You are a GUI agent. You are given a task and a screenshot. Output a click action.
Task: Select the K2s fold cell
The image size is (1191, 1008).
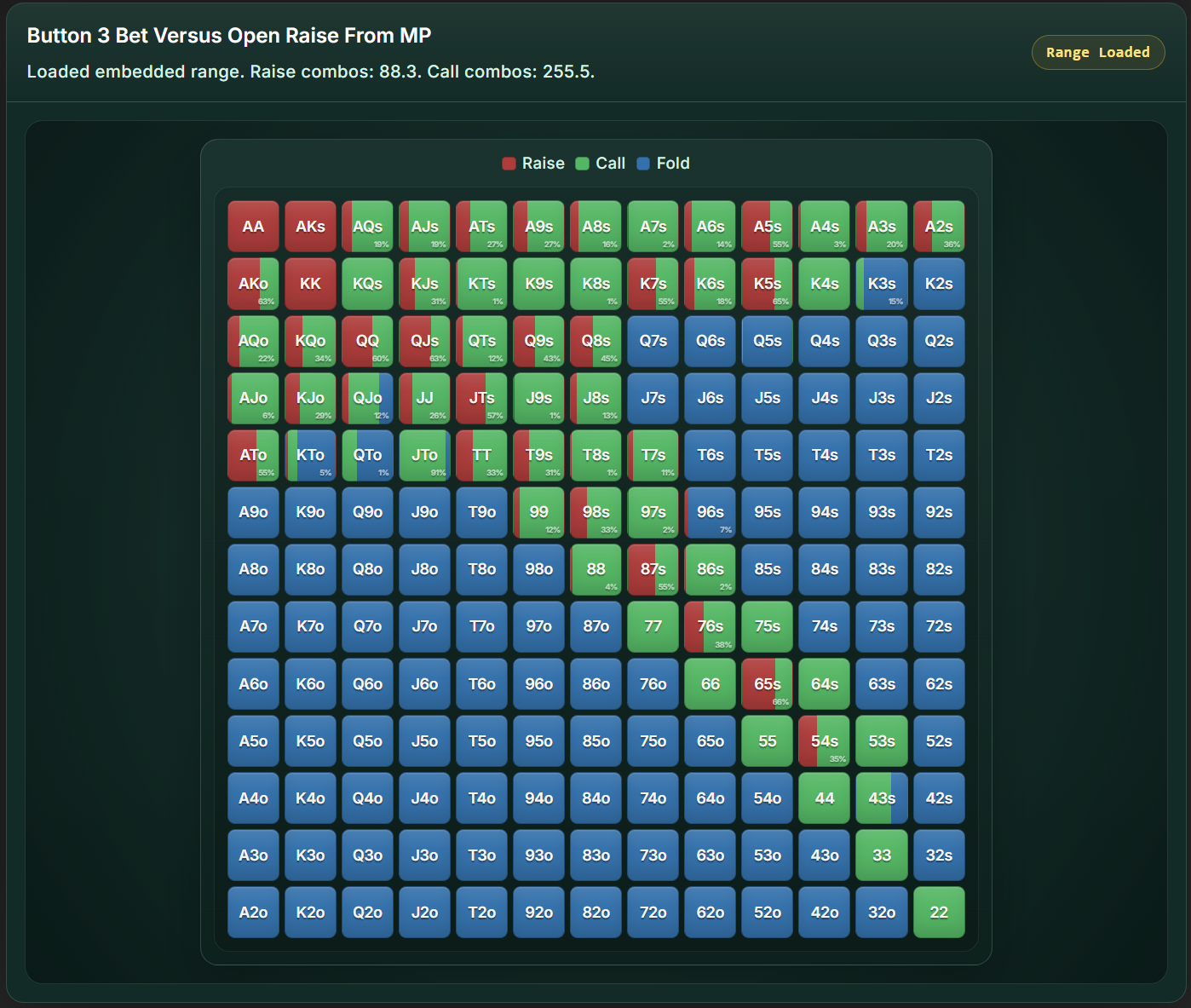tap(939, 284)
